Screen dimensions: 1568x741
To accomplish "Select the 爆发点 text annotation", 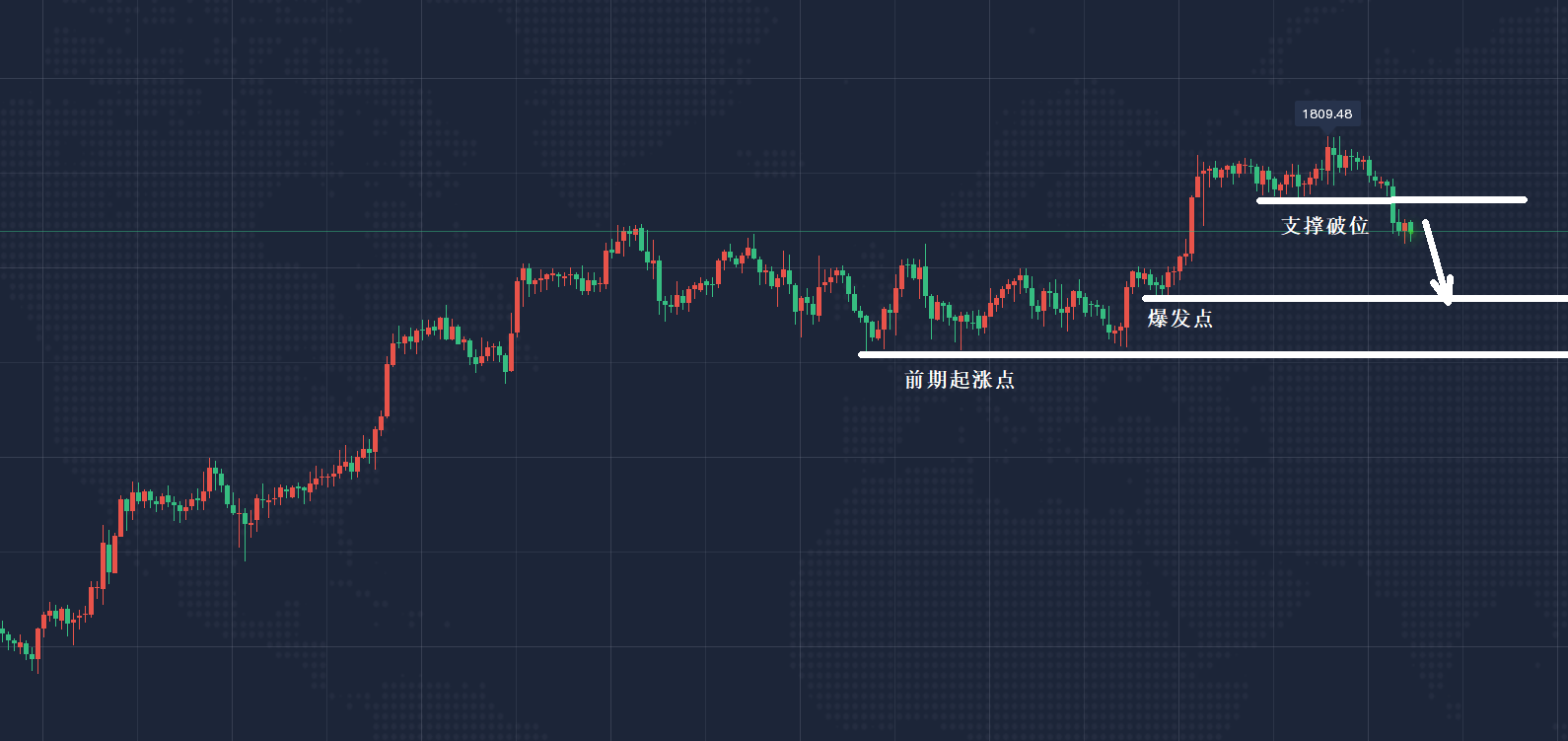I will tap(1179, 319).
